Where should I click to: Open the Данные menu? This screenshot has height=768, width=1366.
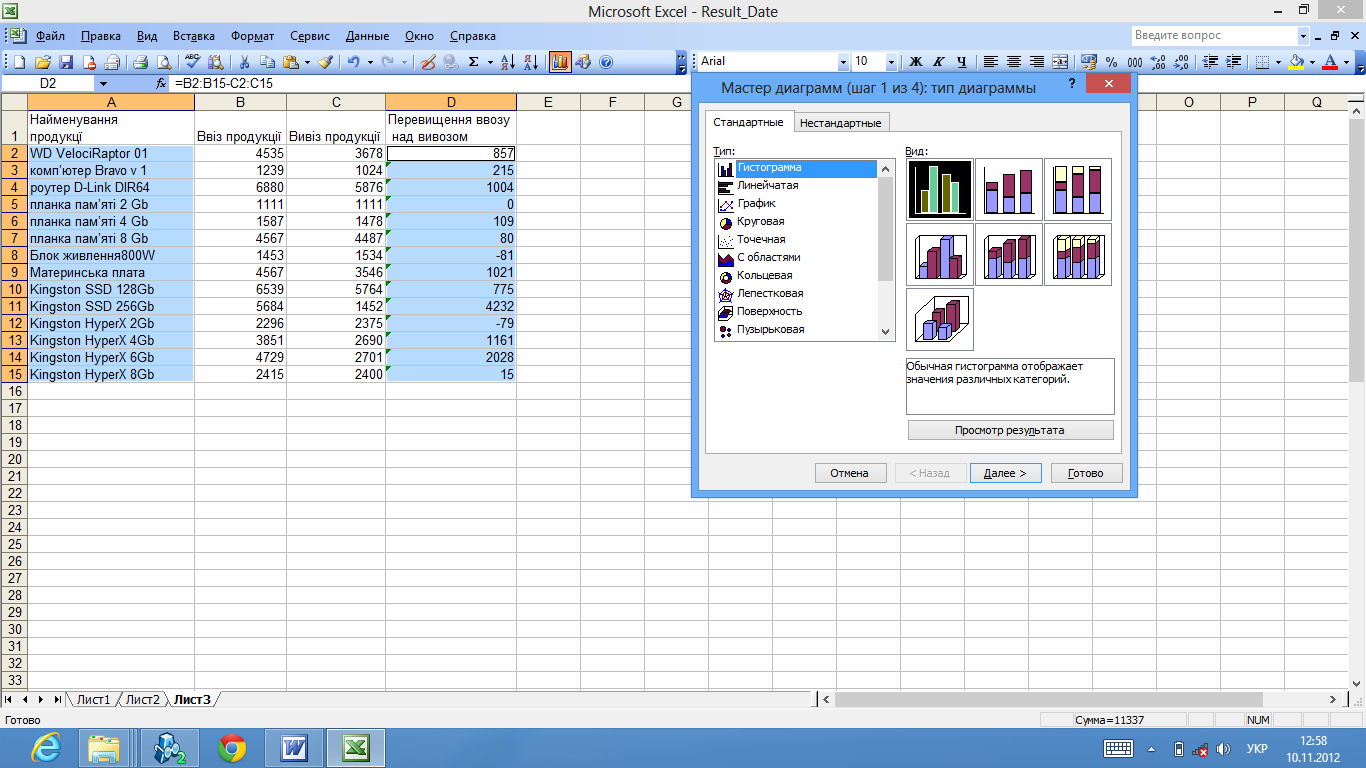[x=367, y=36]
